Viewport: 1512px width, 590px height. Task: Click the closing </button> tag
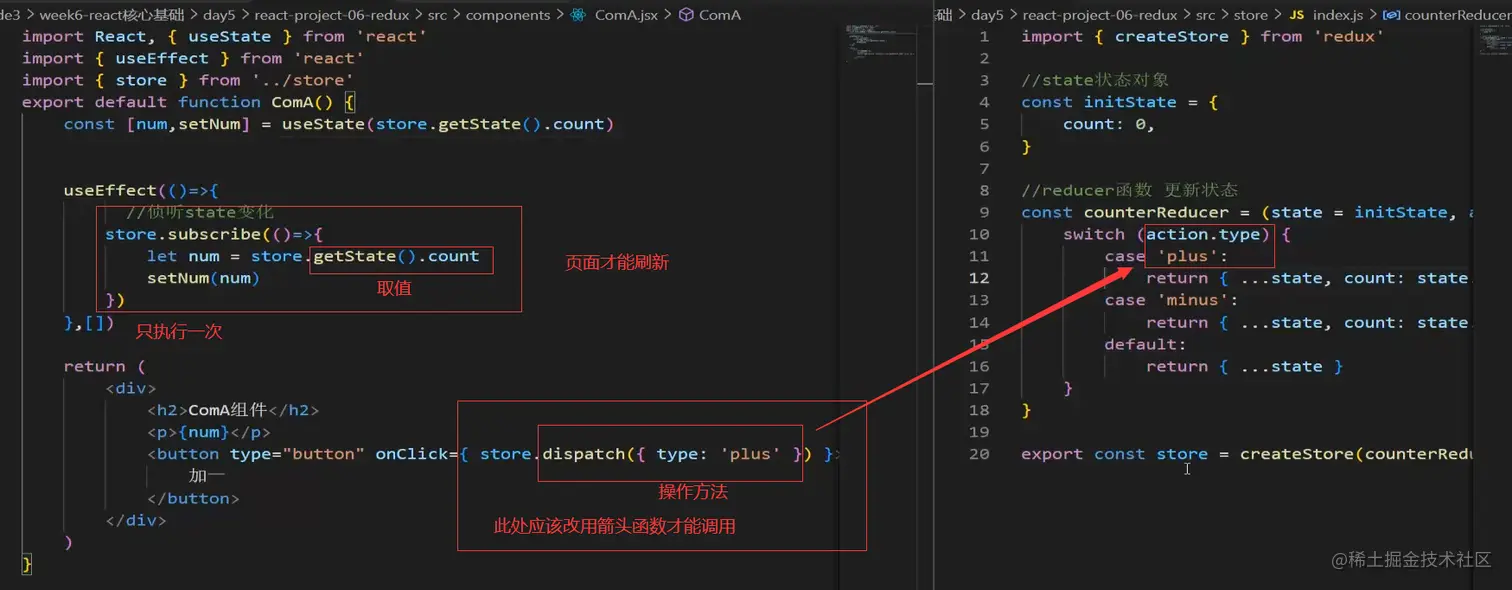pyautogui.click(x=193, y=498)
